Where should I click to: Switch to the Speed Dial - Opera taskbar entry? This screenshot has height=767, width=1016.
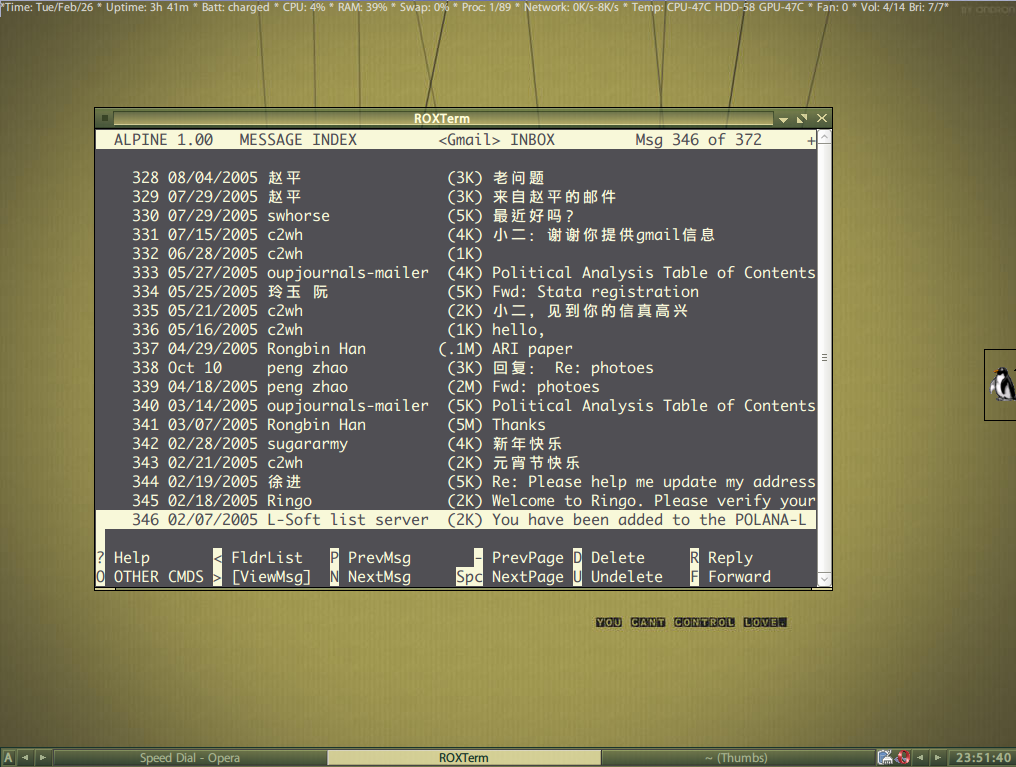pos(190,758)
